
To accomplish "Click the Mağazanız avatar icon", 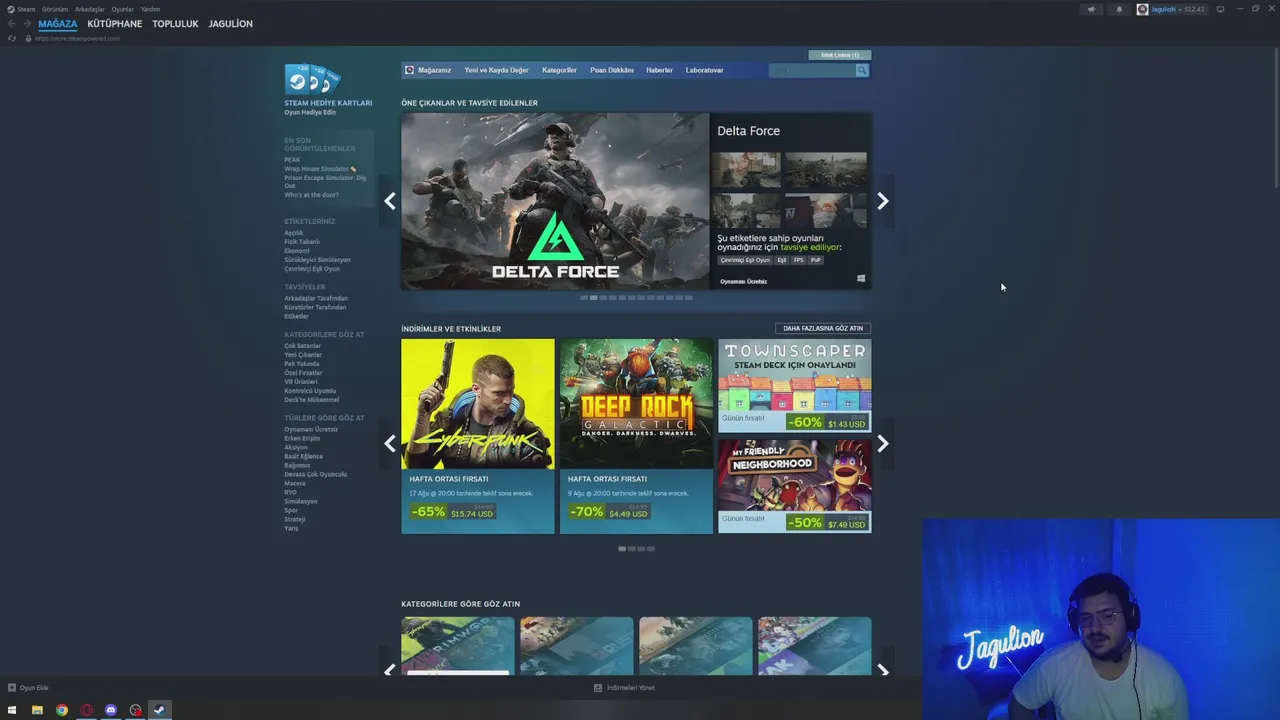I will tap(409, 70).
